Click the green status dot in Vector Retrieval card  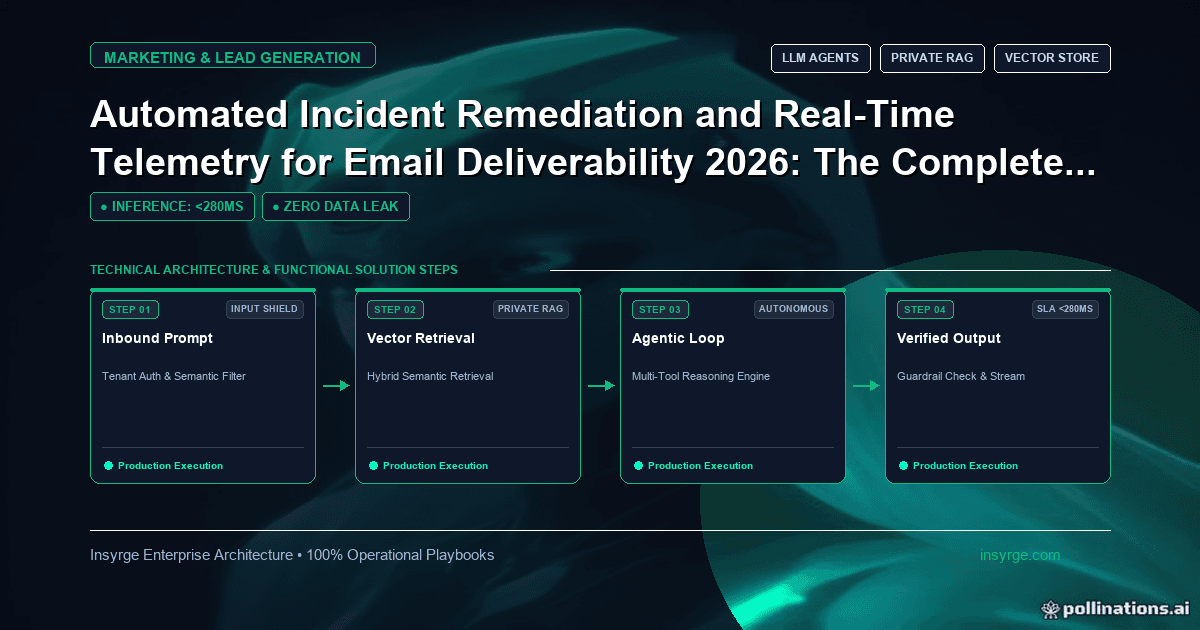pyautogui.click(x=373, y=465)
